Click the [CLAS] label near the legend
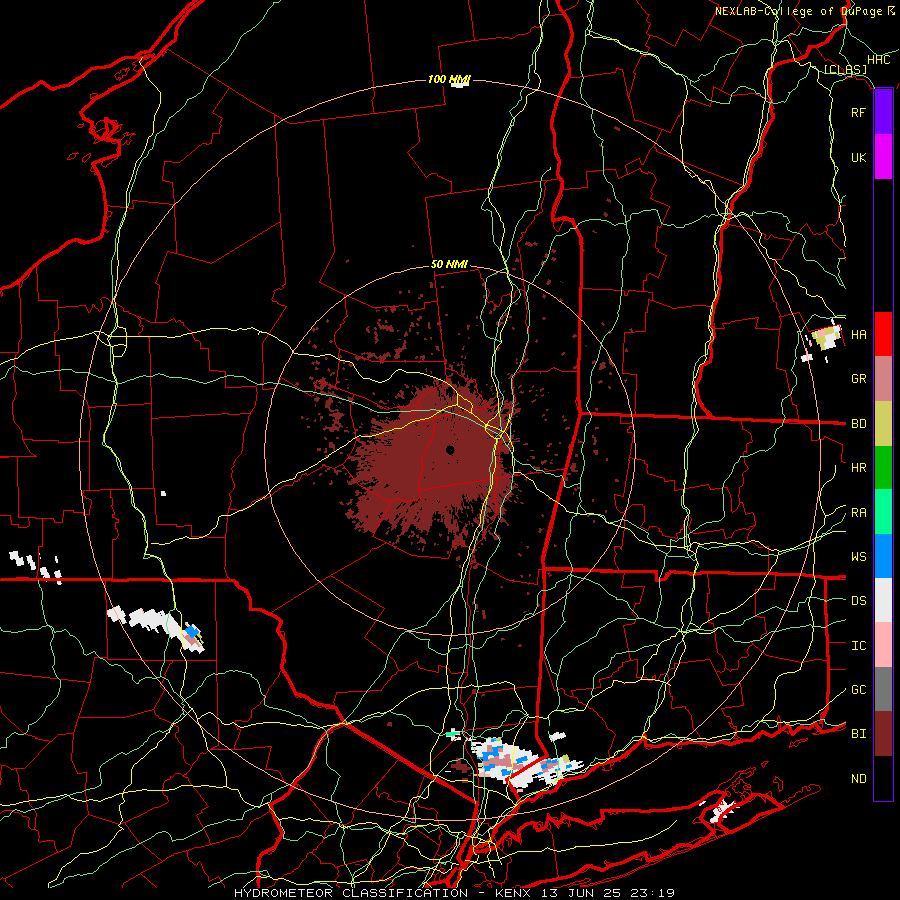The width and height of the screenshot is (900, 900). [845, 69]
